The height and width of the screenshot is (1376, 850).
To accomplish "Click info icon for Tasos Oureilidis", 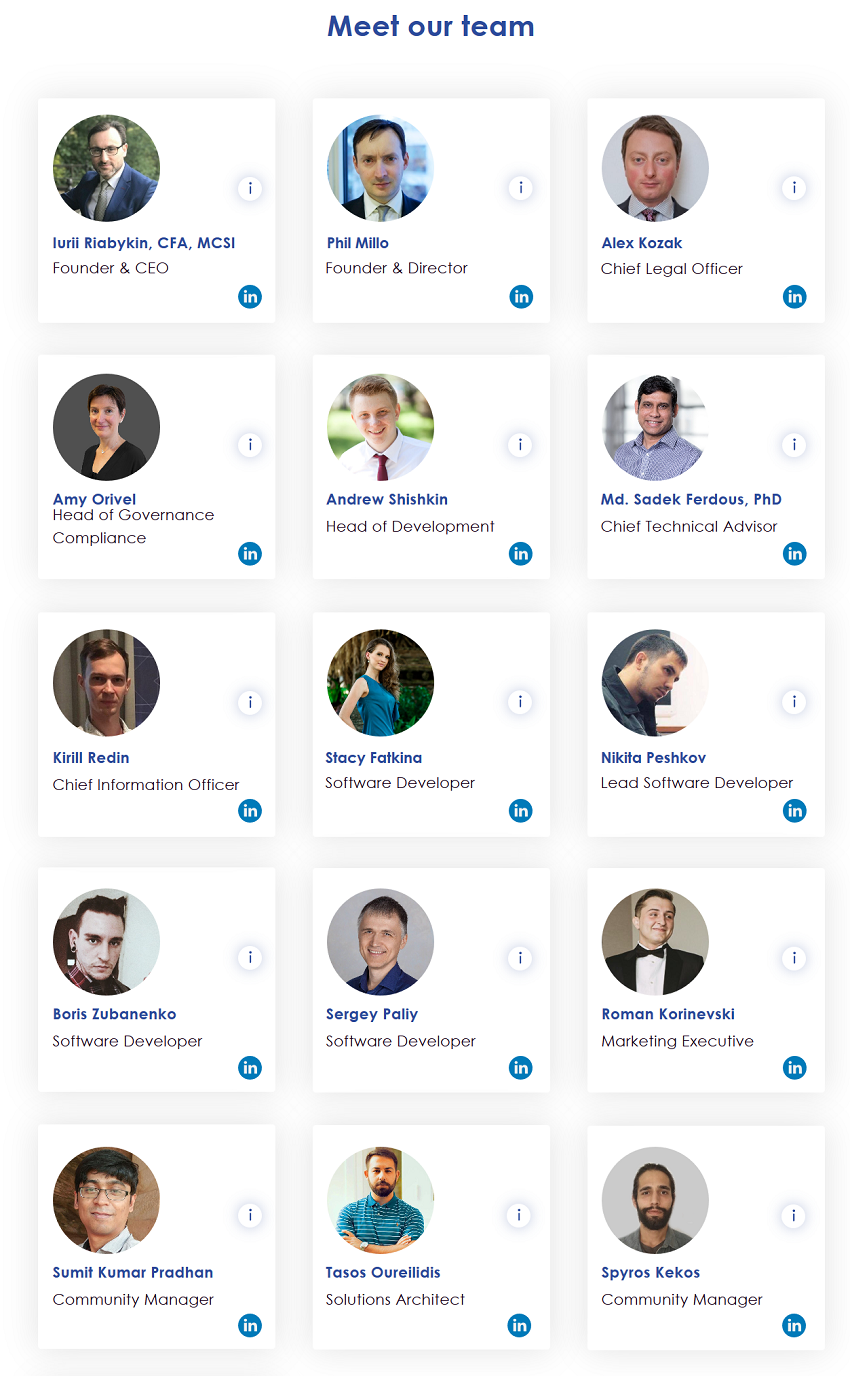I will pos(519,1215).
